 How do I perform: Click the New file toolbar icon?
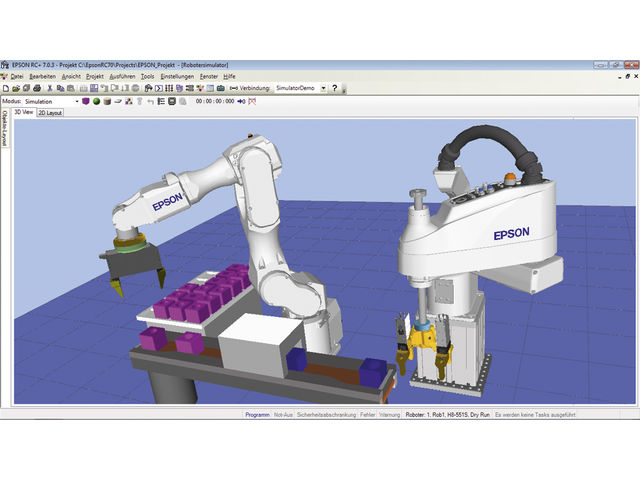5,88
